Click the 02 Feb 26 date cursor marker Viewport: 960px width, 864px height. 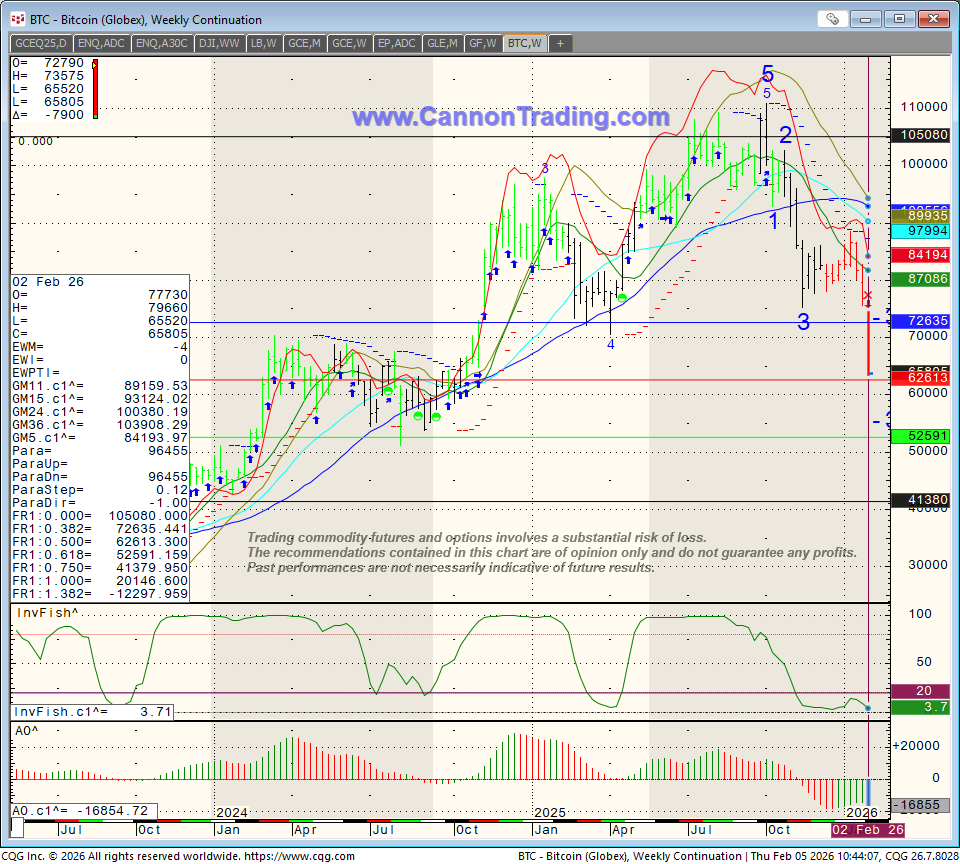tap(868, 830)
